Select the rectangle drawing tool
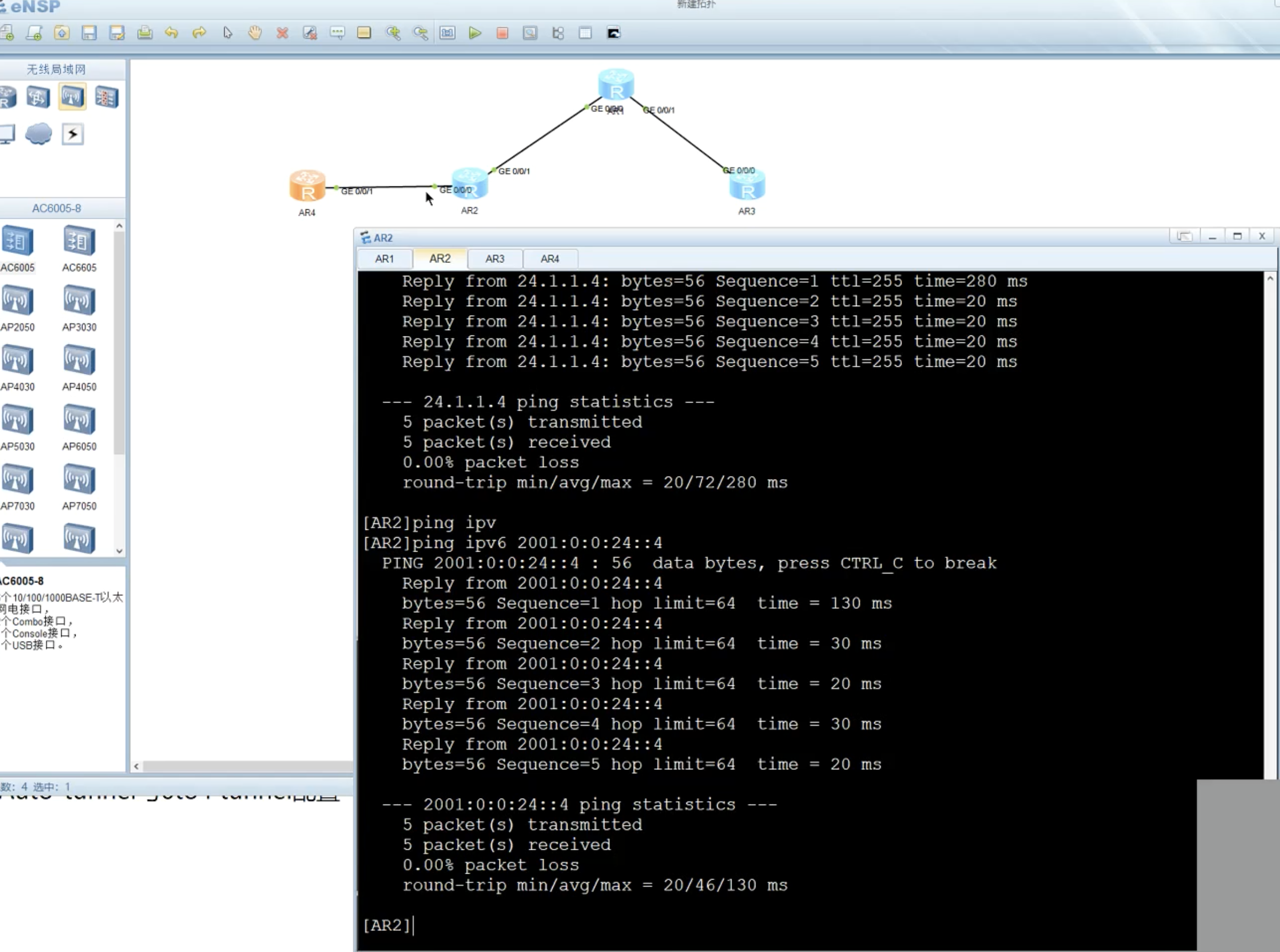1280x952 pixels. [364, 33]
